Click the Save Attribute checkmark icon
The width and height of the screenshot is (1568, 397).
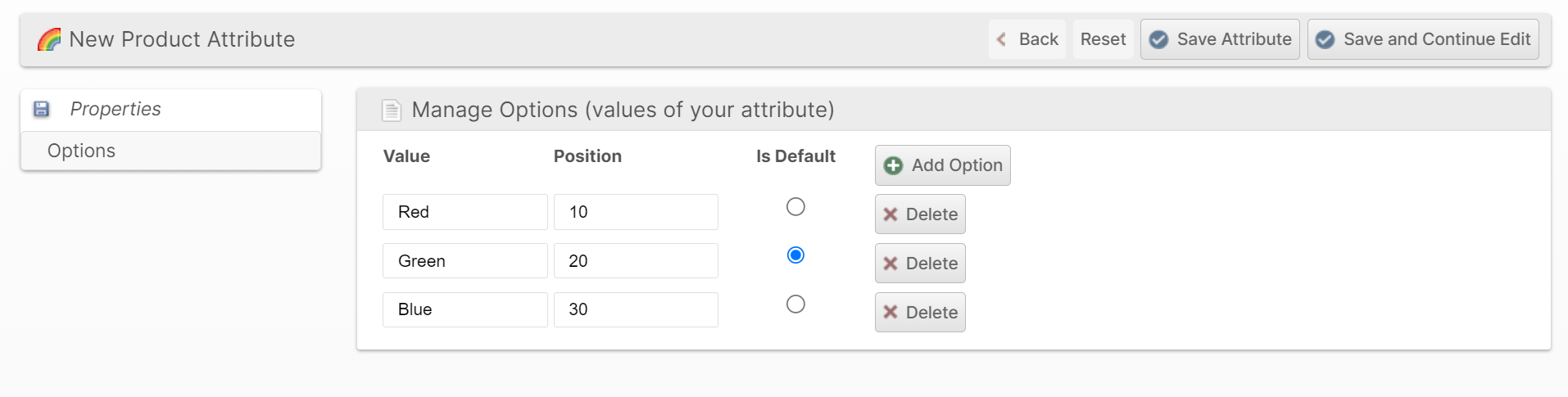(x=1158, y=39)
